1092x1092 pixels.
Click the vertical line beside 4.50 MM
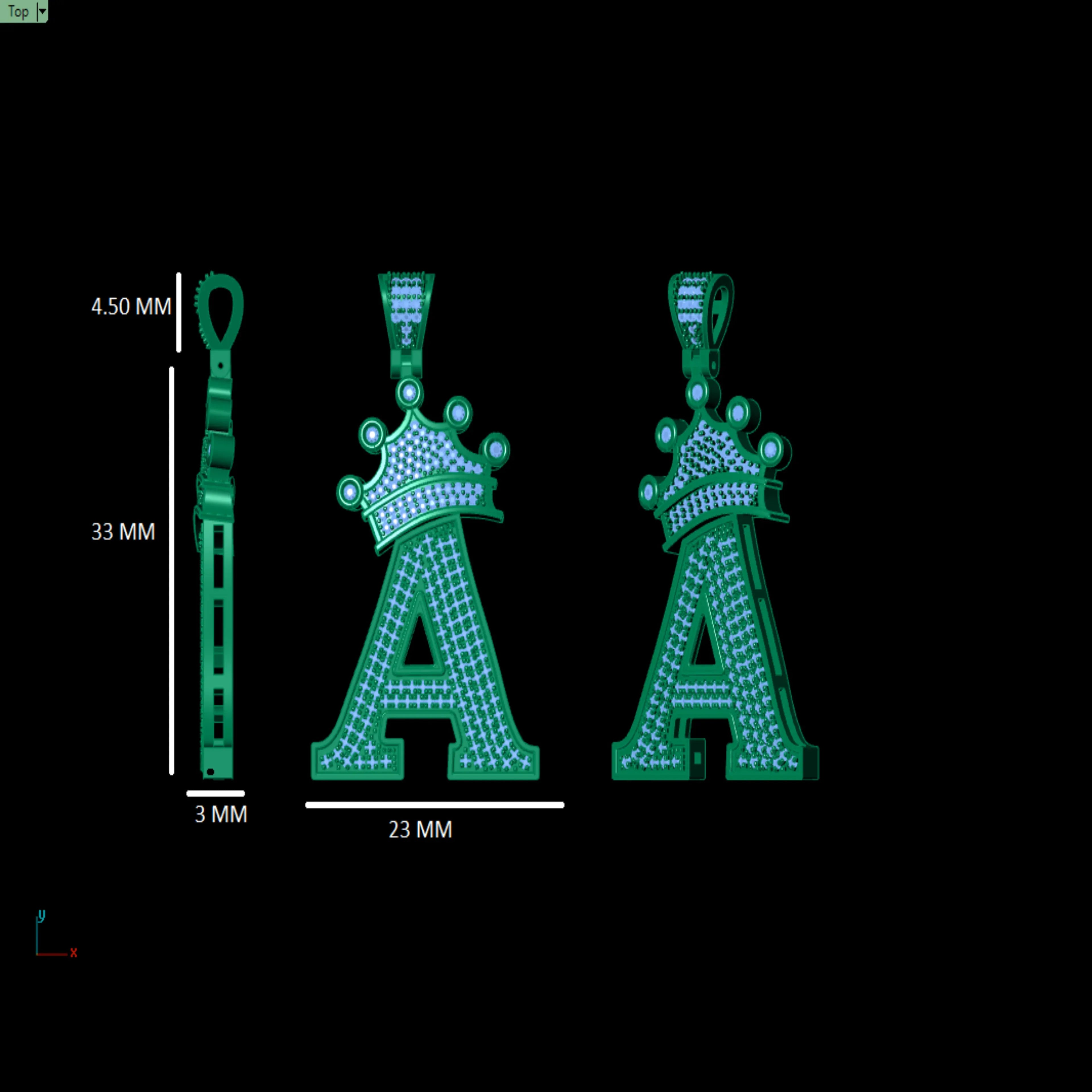tap(179, 313)
